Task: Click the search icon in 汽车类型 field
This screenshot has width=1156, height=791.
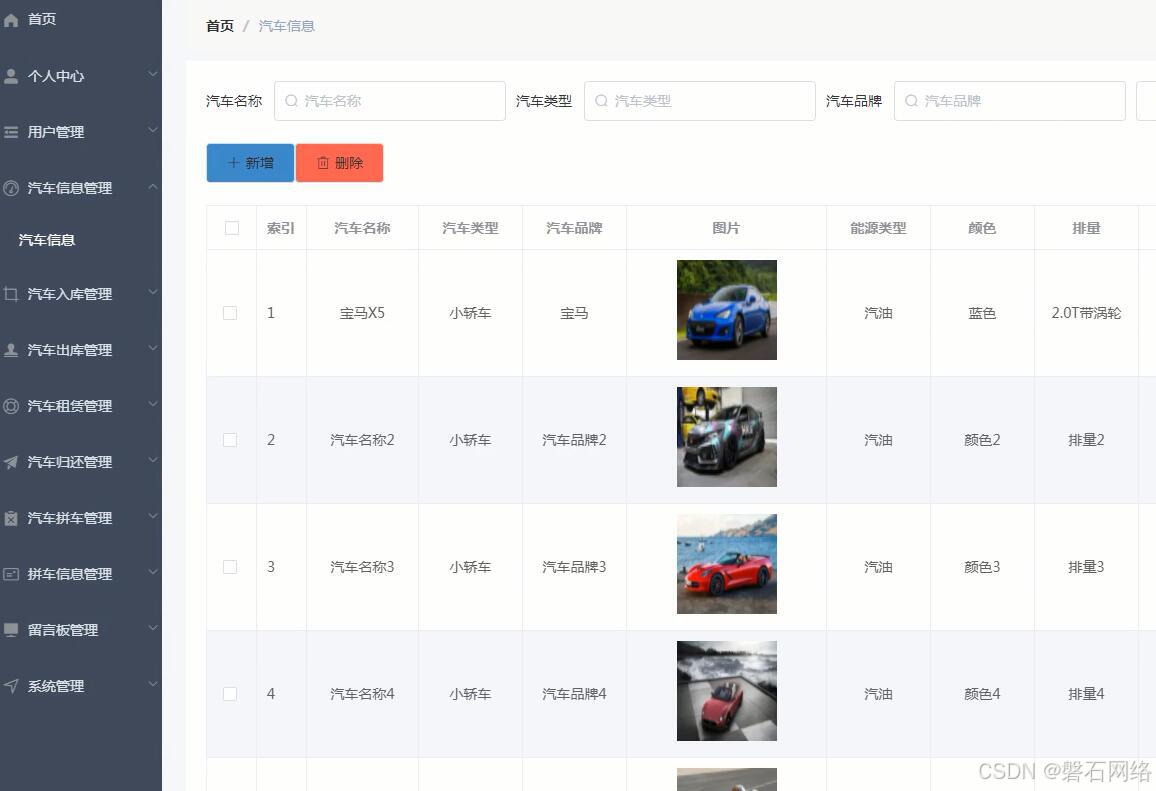Action: point(602,101)
